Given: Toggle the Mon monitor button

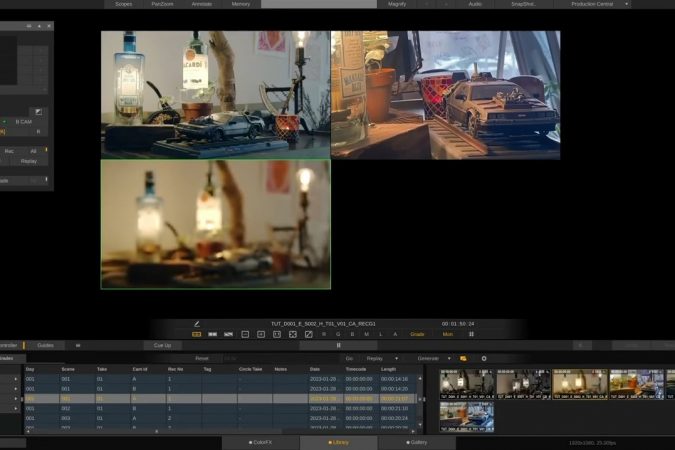Looking at the screenshot, I should point(448,334).
